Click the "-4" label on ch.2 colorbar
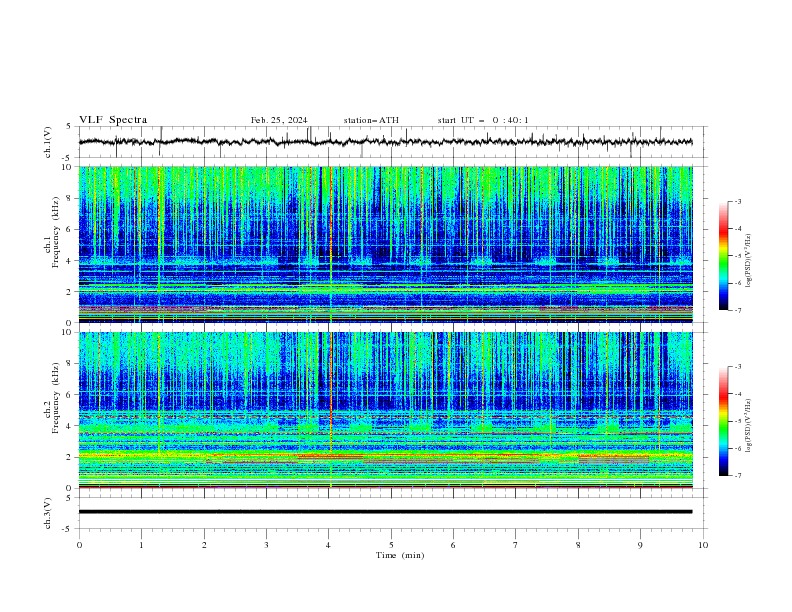Image resolution: width=792 pixels, height=612 pixels. 737,394
